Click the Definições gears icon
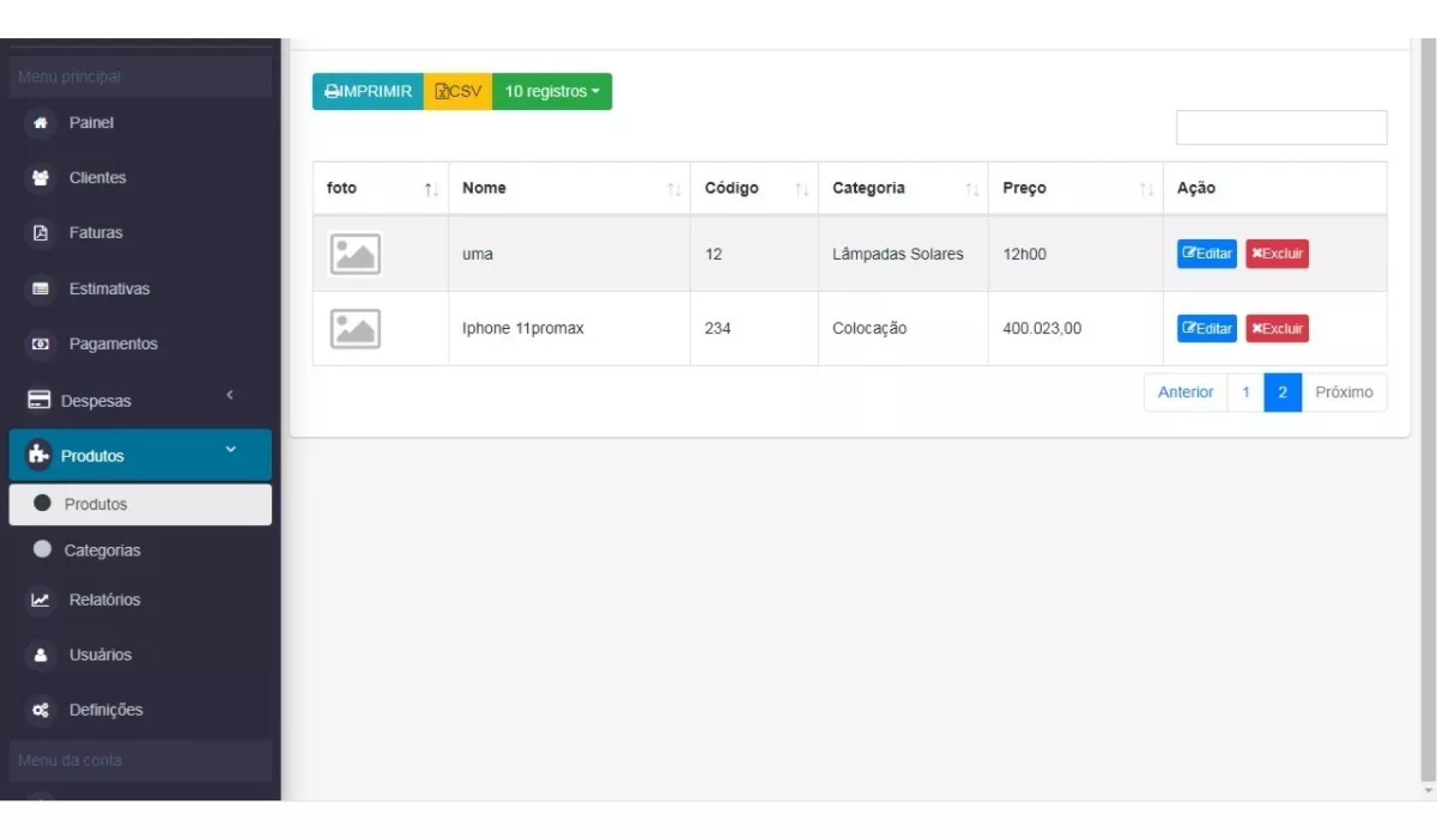Image resolution: width=1437 pixels, height=840 pixels. [40, 710]
